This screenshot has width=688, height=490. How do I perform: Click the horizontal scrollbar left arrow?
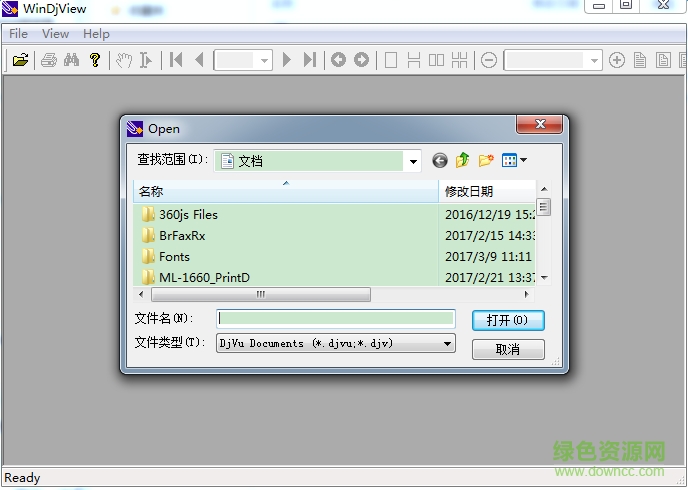141,294
